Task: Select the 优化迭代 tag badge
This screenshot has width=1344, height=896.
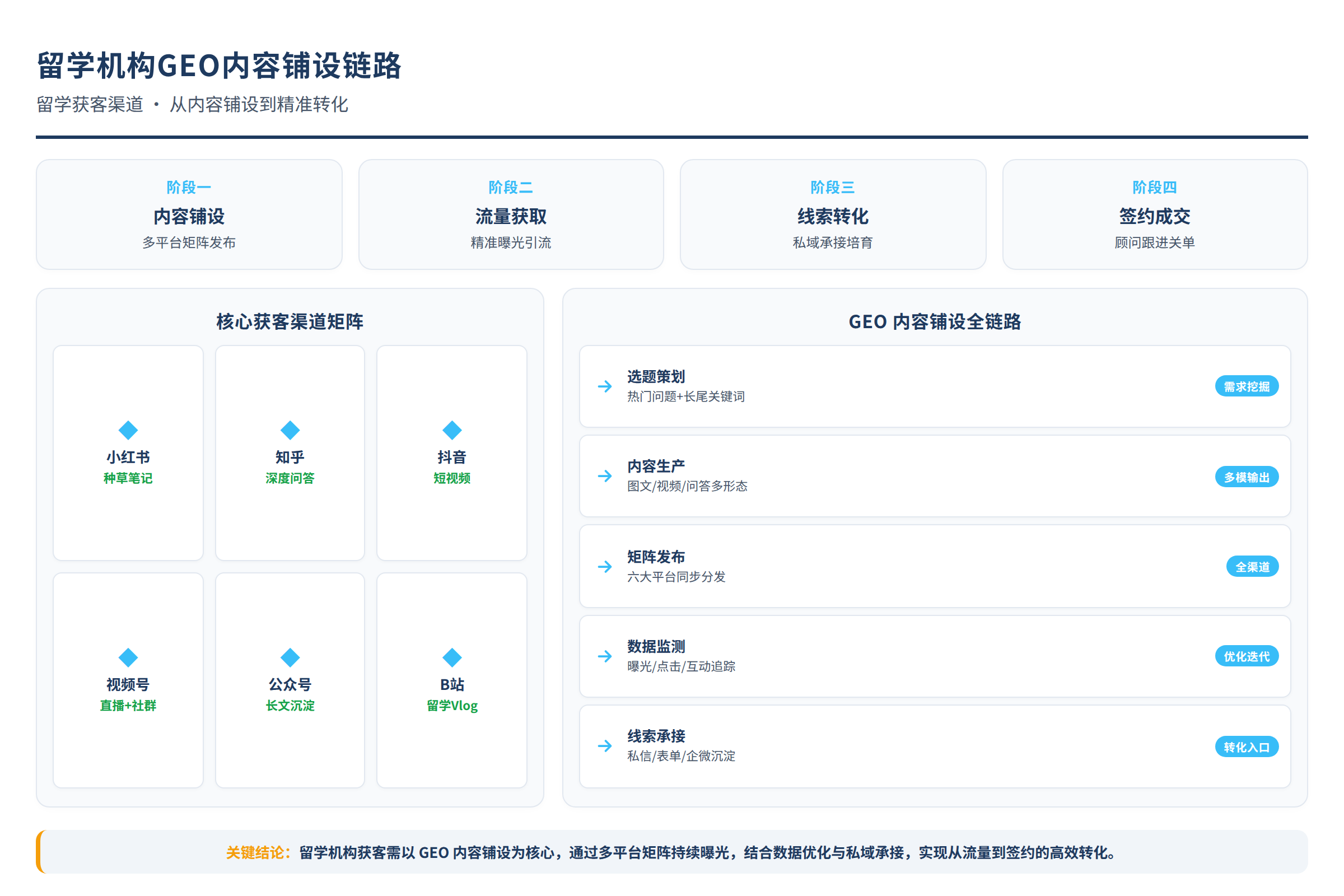Action: 1247,656
